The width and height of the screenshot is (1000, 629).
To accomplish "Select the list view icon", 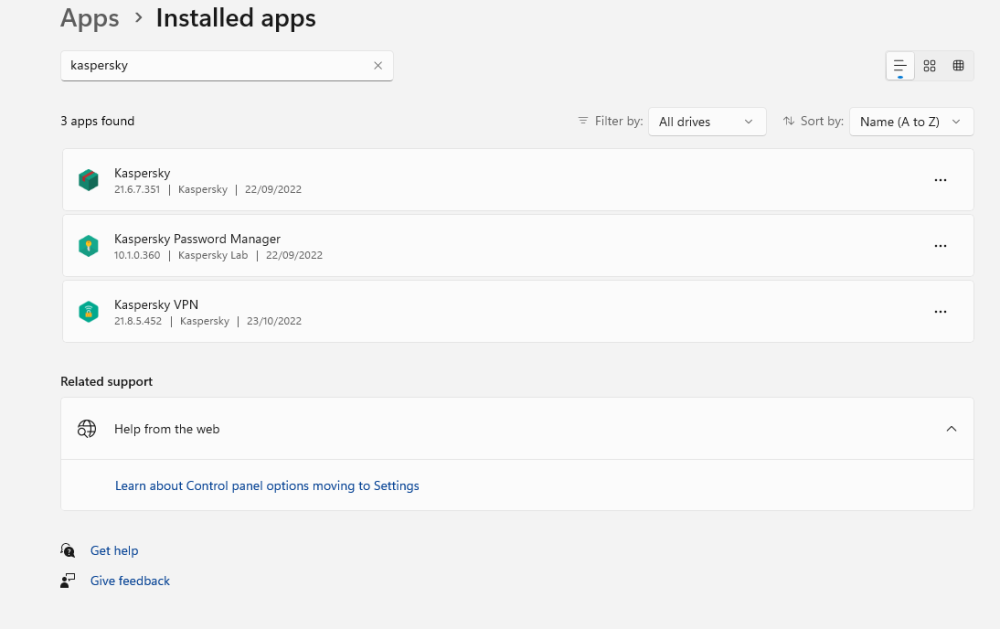I will click(899, 65).
